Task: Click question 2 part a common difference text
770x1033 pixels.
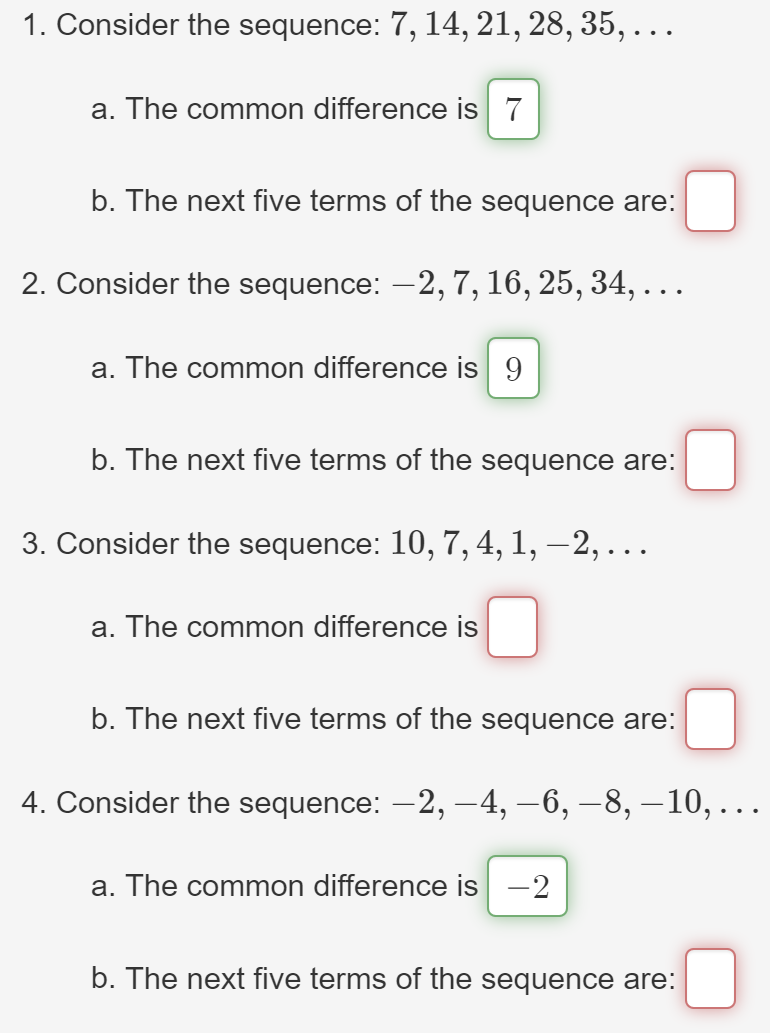Action: click(x=285, y=368)
